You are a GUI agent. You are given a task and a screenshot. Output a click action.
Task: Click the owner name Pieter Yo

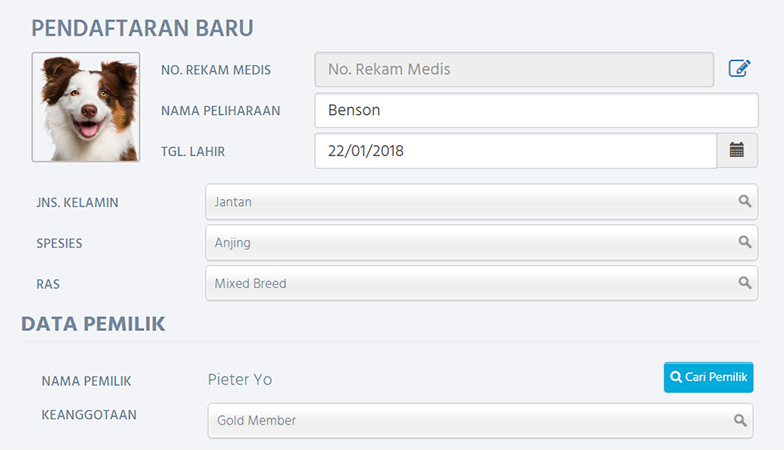(x=240, y=380)
